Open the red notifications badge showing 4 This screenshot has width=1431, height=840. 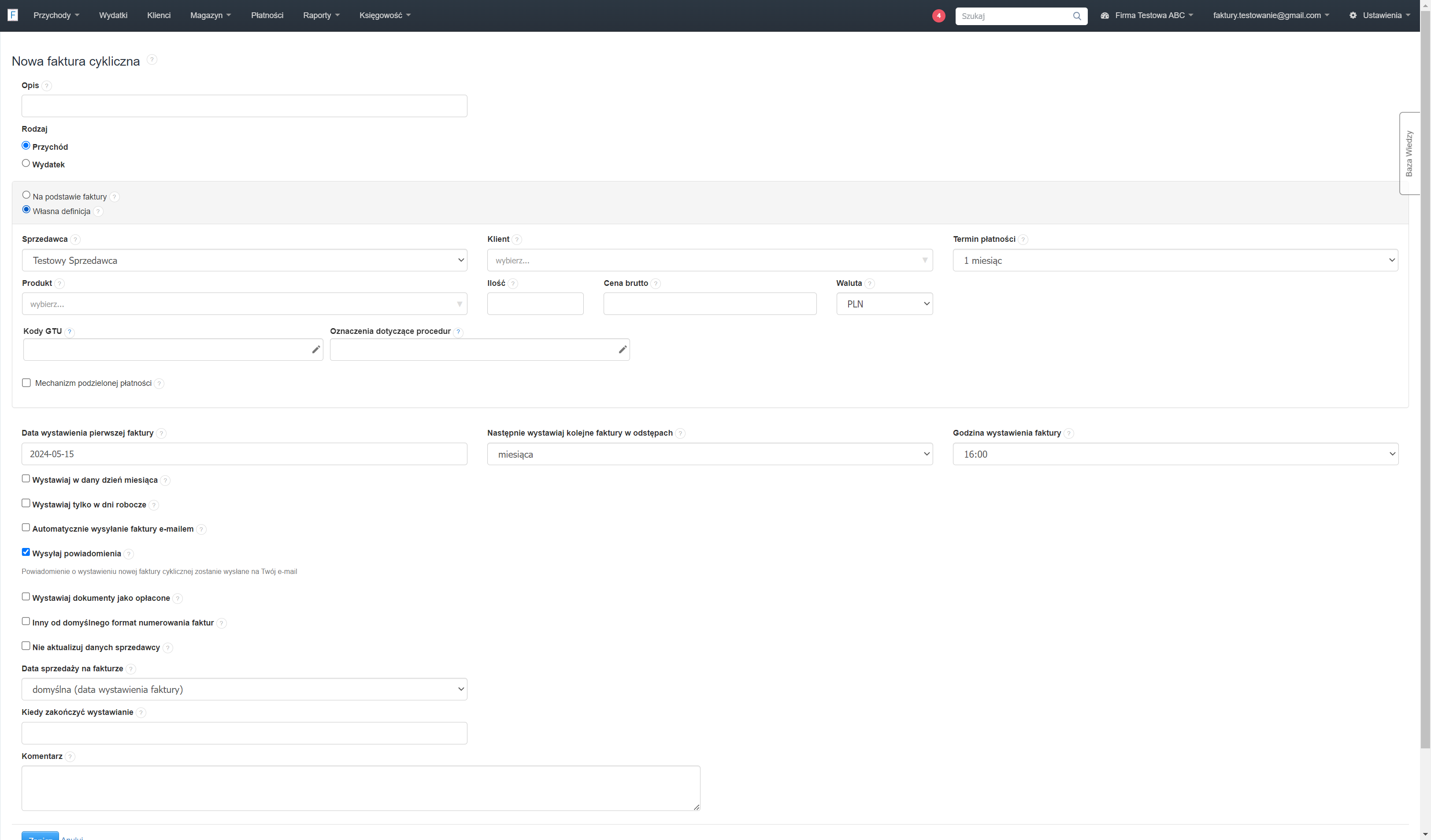click(939, 15)
